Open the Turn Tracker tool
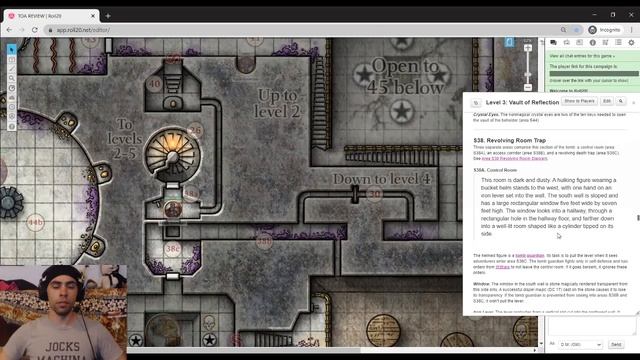Viewport: 640px width, 360px height. point(11,107)
